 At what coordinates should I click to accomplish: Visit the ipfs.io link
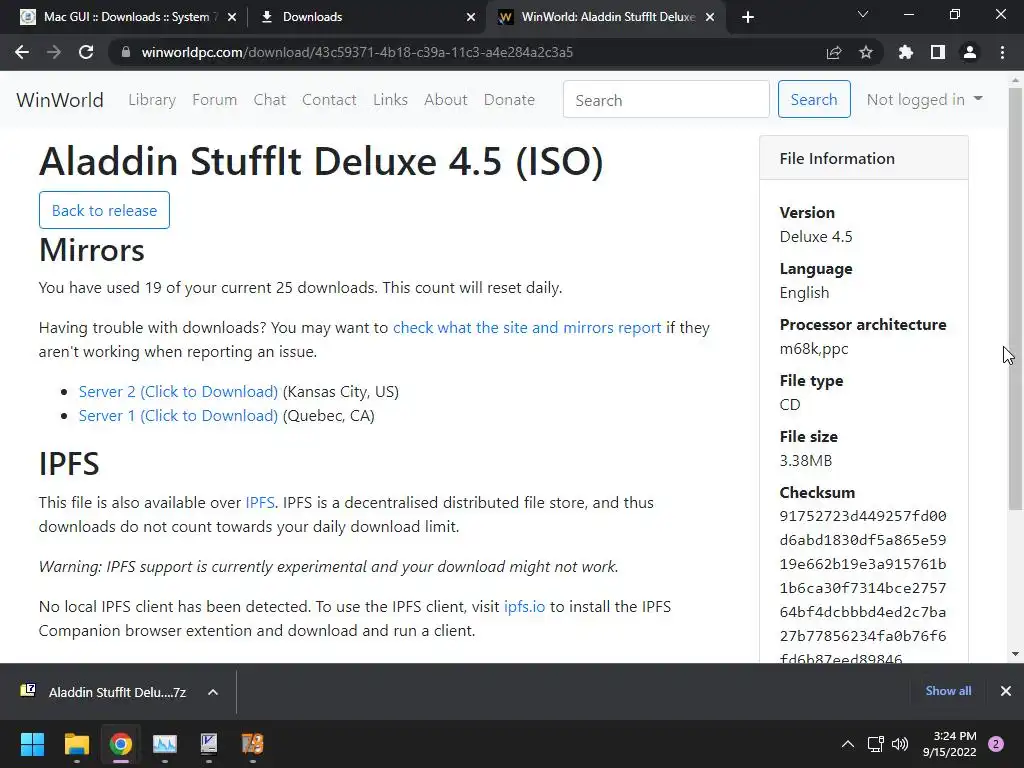[x=524, y=607]
